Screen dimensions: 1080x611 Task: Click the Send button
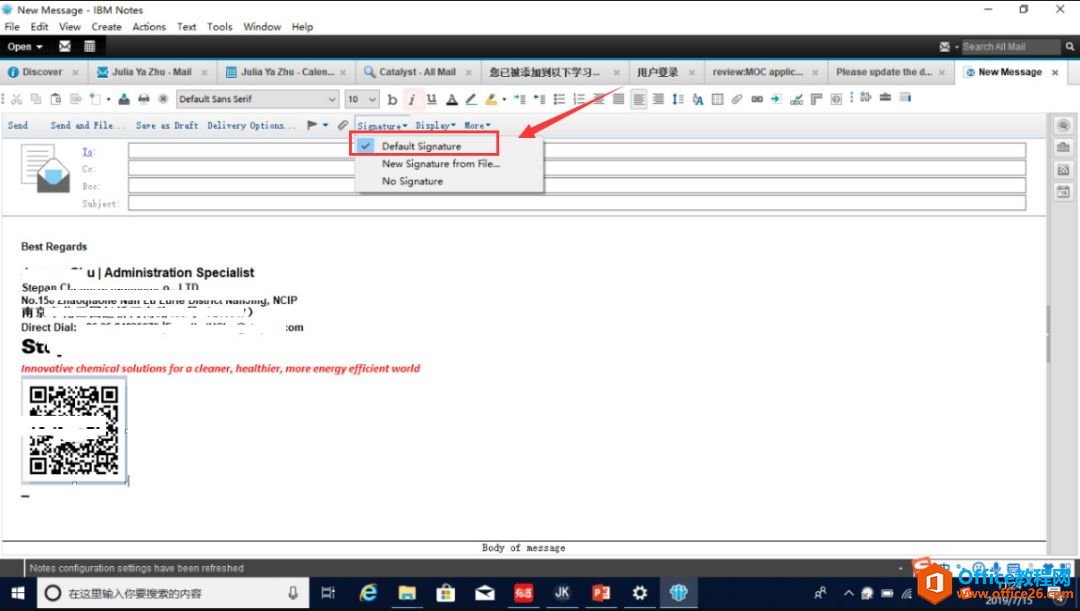(18, 125)
